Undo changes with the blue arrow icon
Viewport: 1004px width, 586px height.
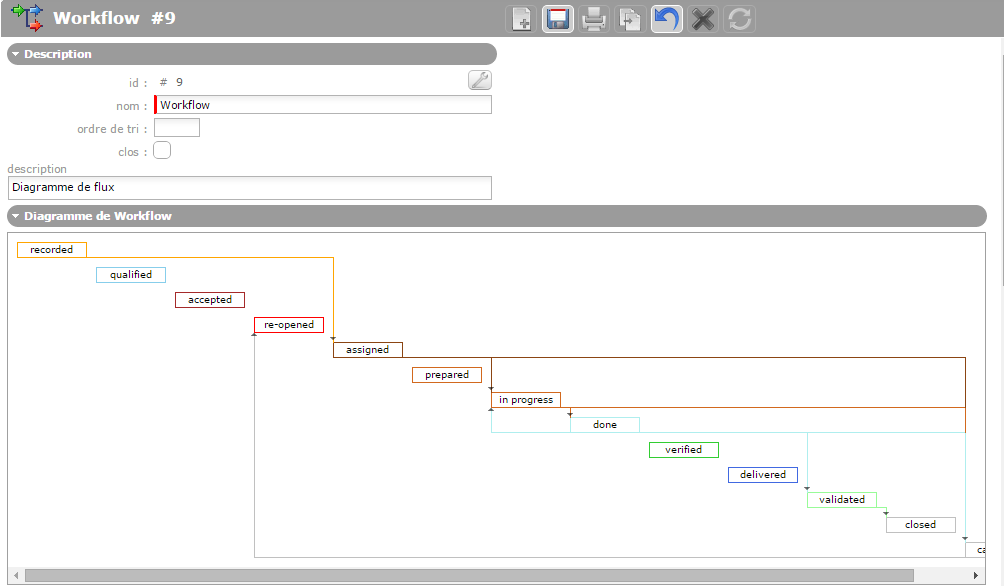pyautogui.click(x=667, y=19)
